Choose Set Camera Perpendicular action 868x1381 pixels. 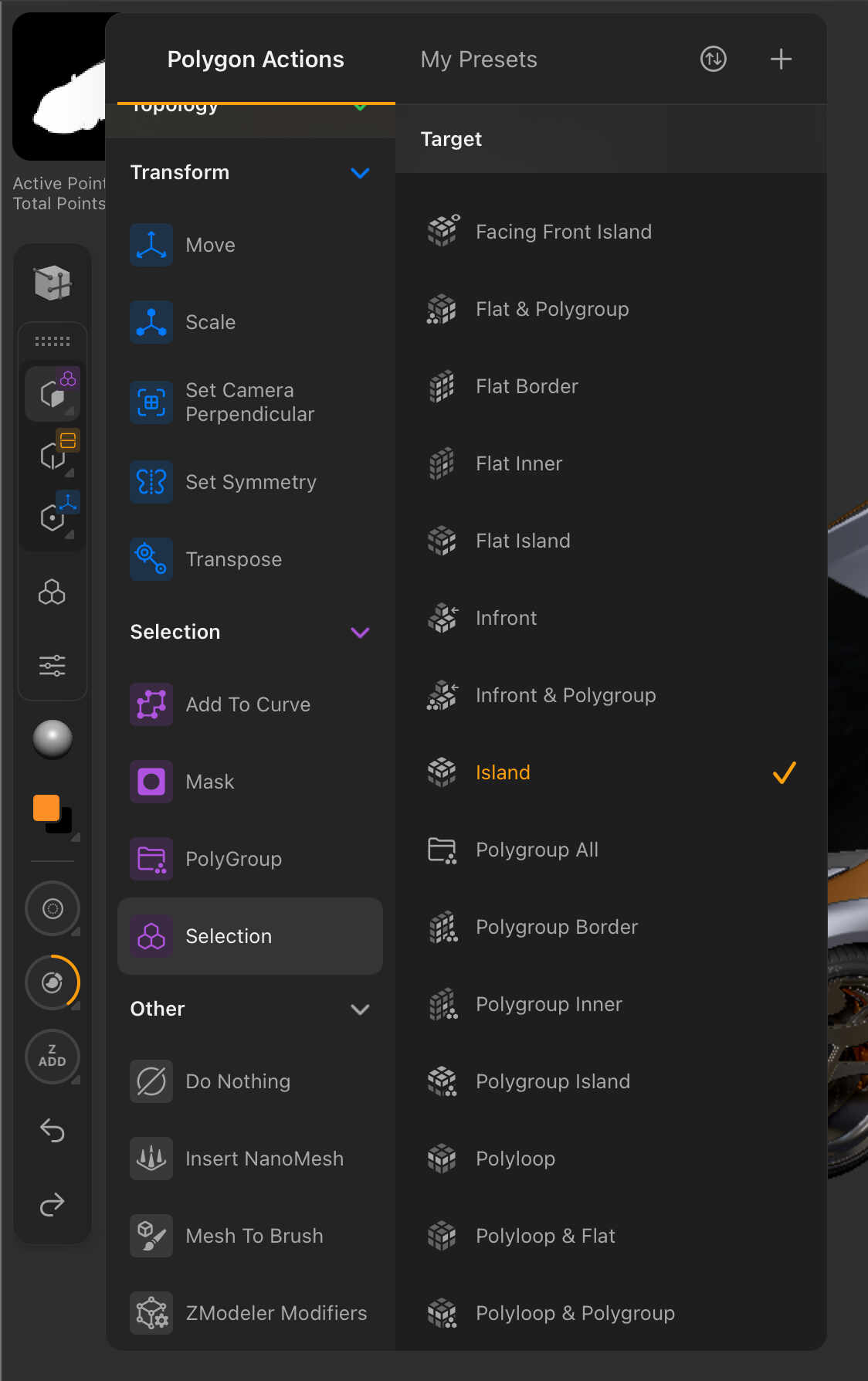[249, 402]
